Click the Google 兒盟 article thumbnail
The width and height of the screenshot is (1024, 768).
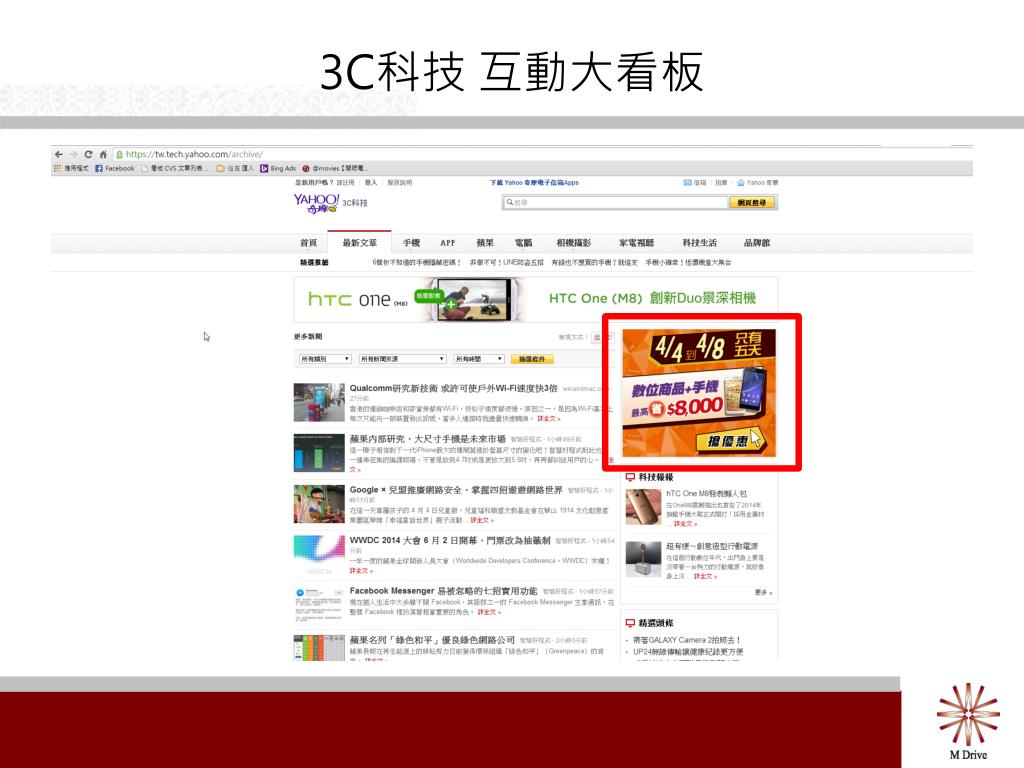pos(319,504)
